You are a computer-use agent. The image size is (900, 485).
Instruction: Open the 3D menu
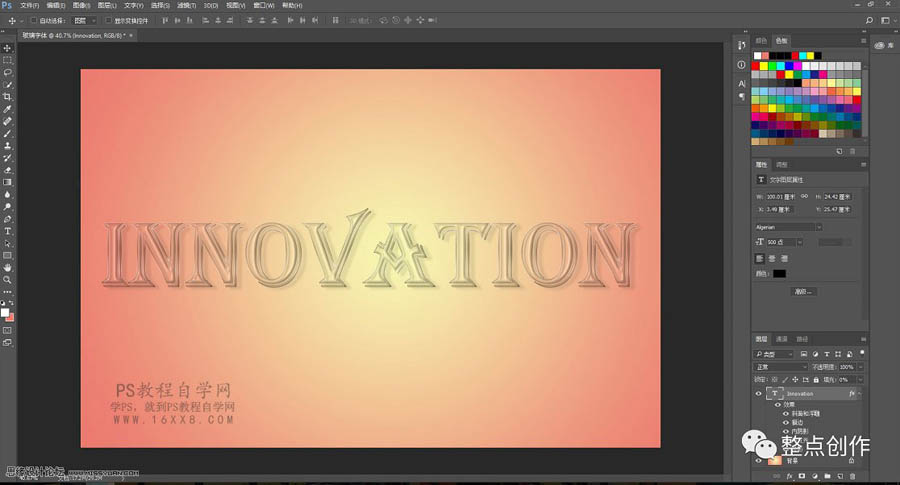[211, 5]
